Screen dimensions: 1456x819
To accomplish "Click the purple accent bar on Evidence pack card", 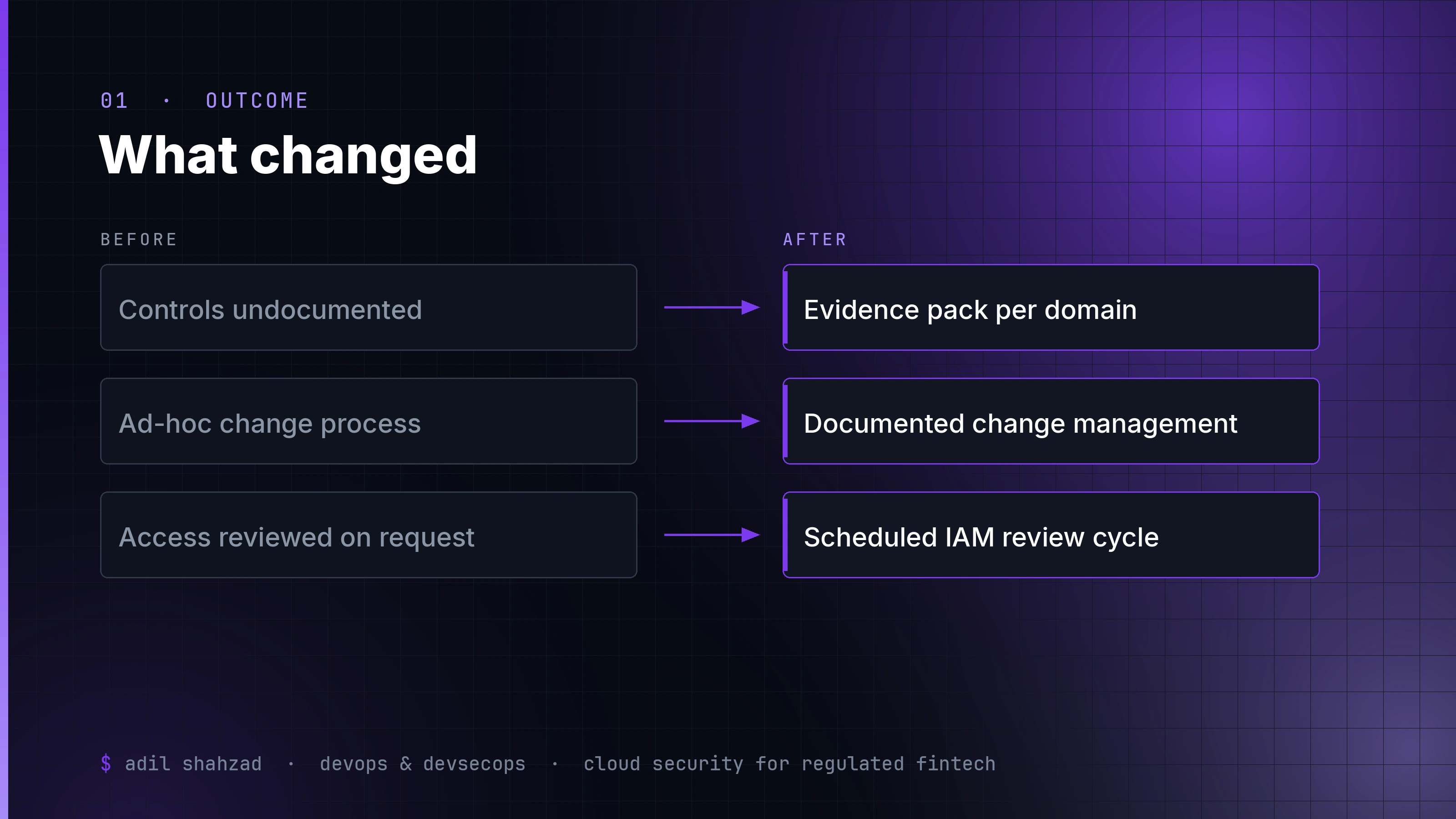I will (785, 308).
